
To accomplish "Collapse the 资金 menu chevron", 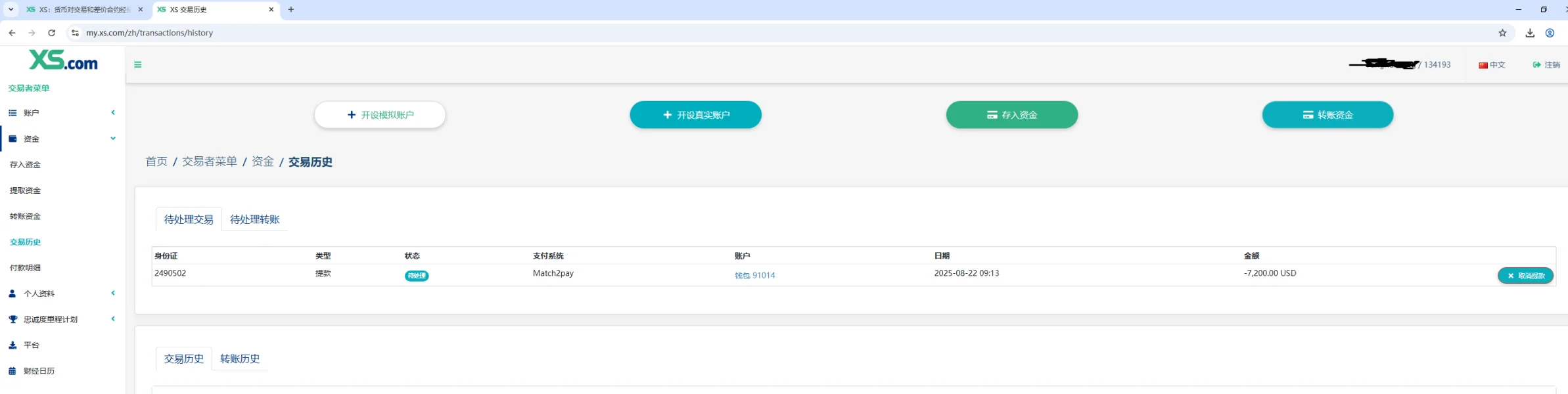I will click(x=113, y=139).
